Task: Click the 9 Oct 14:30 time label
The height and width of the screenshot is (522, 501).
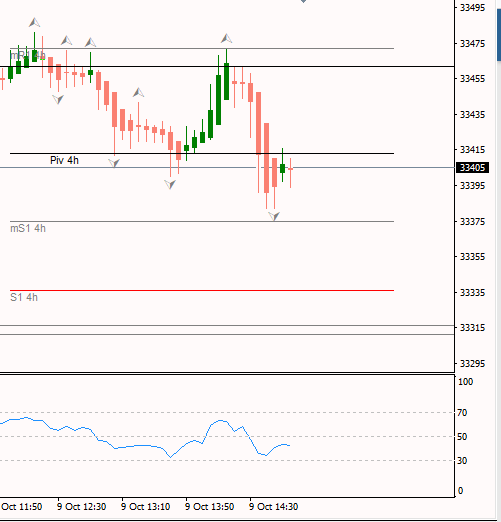Action: click(273, 507)
